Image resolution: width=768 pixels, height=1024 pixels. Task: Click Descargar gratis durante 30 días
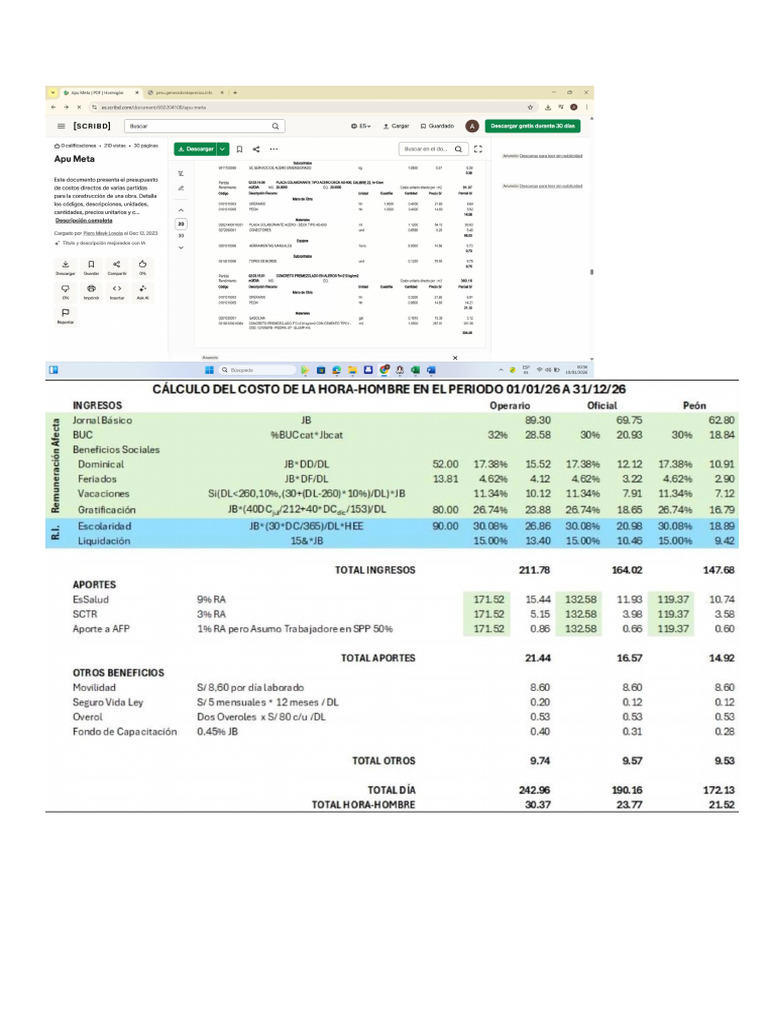coord(532,126)
